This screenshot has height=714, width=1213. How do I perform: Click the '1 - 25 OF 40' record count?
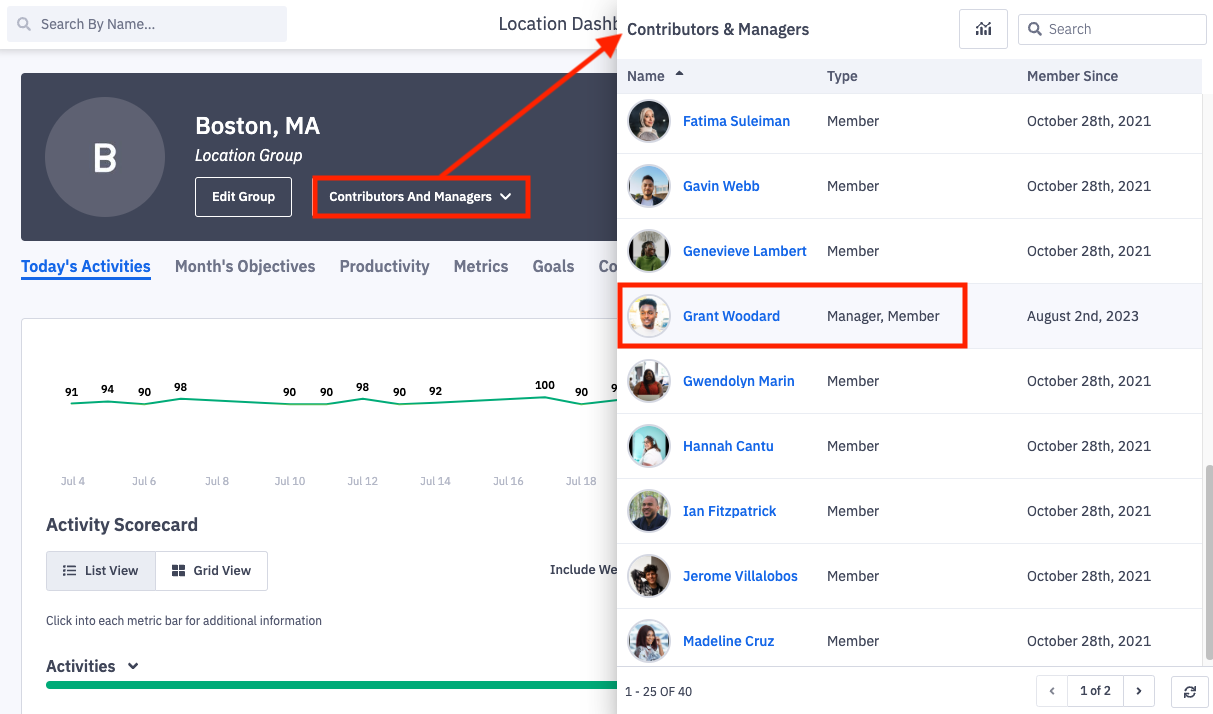658,691
